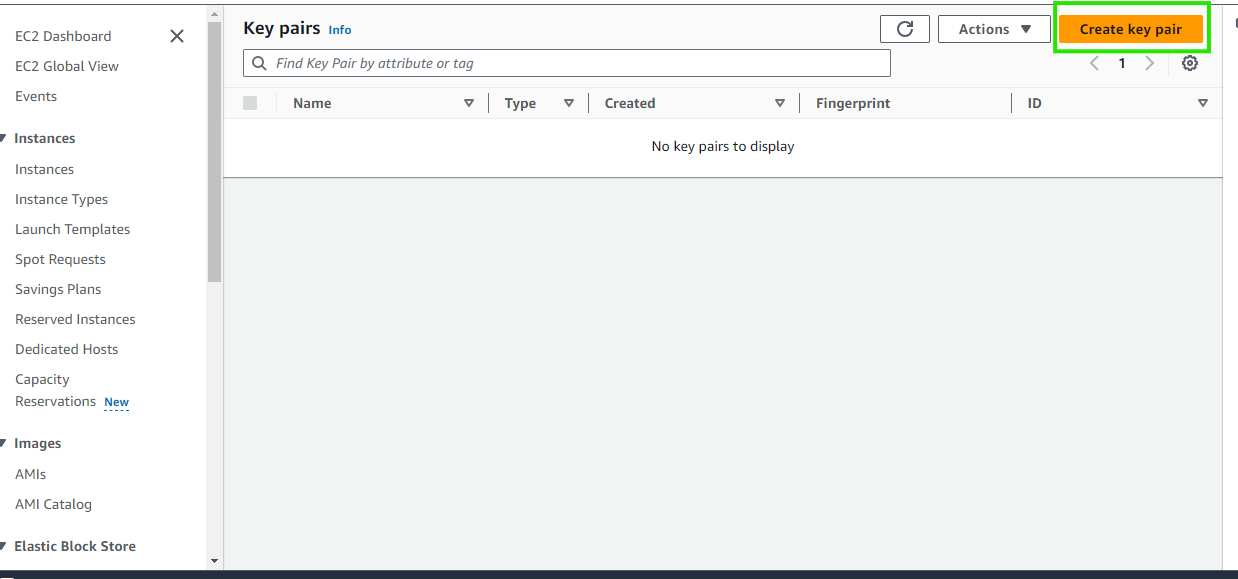The width and height of the screenshot is (1238, 579).
Task: Go to next page arrow
Action: (x=1149, y=63)
